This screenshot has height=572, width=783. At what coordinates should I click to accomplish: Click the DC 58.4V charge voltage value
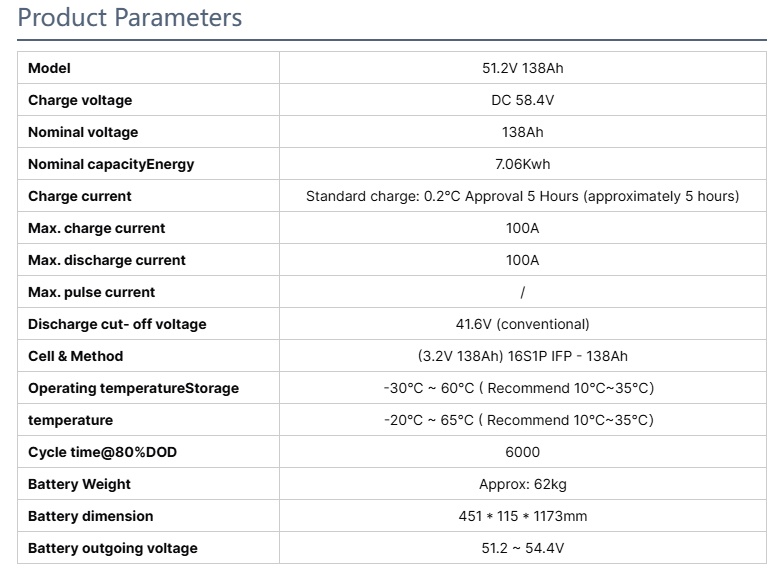522,100
